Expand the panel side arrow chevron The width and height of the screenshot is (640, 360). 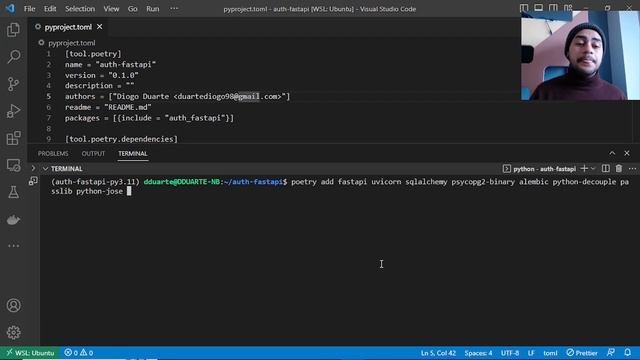(33, 168)
